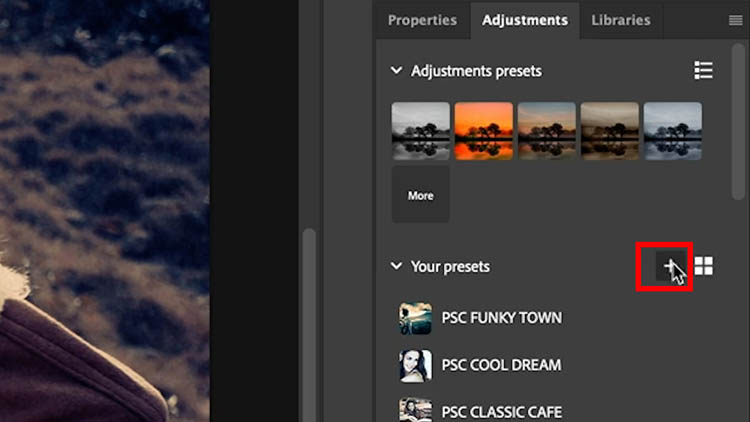Click the PSC FUNKY TOWN preset thumbnail

pos(415,318)
